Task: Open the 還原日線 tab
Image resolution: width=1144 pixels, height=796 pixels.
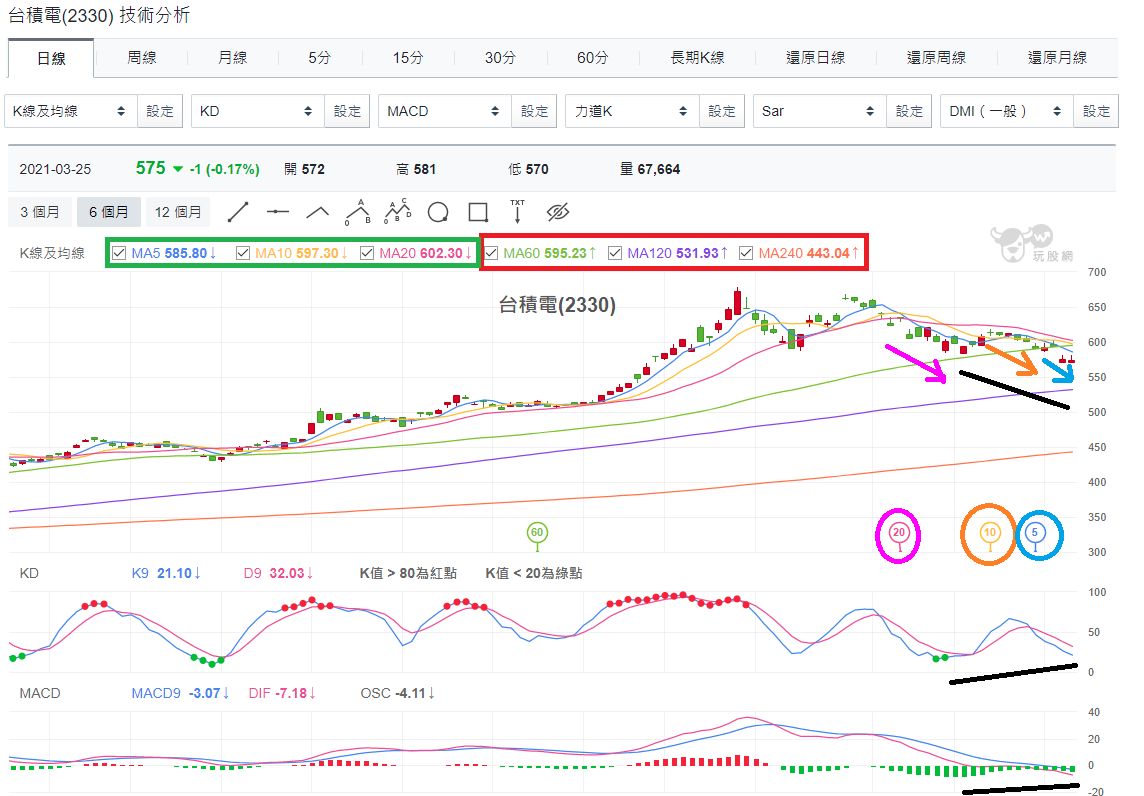Action: tap(816, 58)
